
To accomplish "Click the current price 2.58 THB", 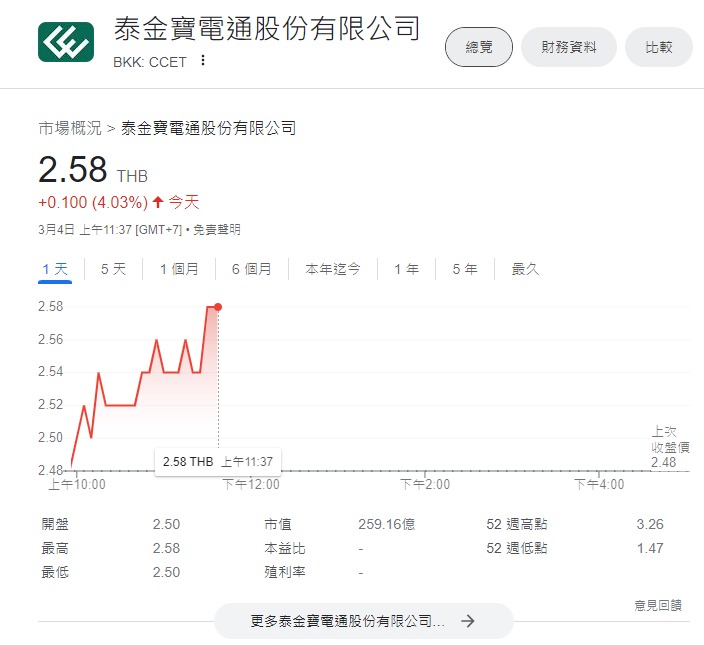I will [x=93, y=170].
